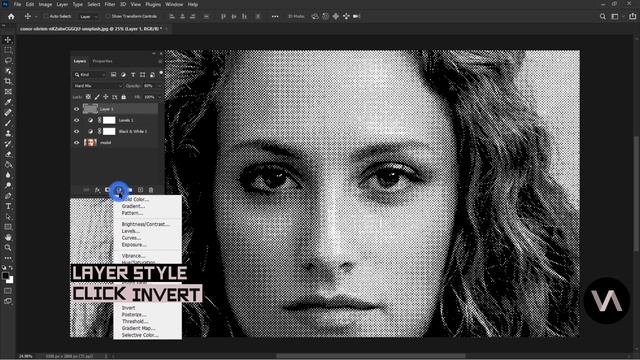
Task: Select the Brush tool
Action: (8, 123)
